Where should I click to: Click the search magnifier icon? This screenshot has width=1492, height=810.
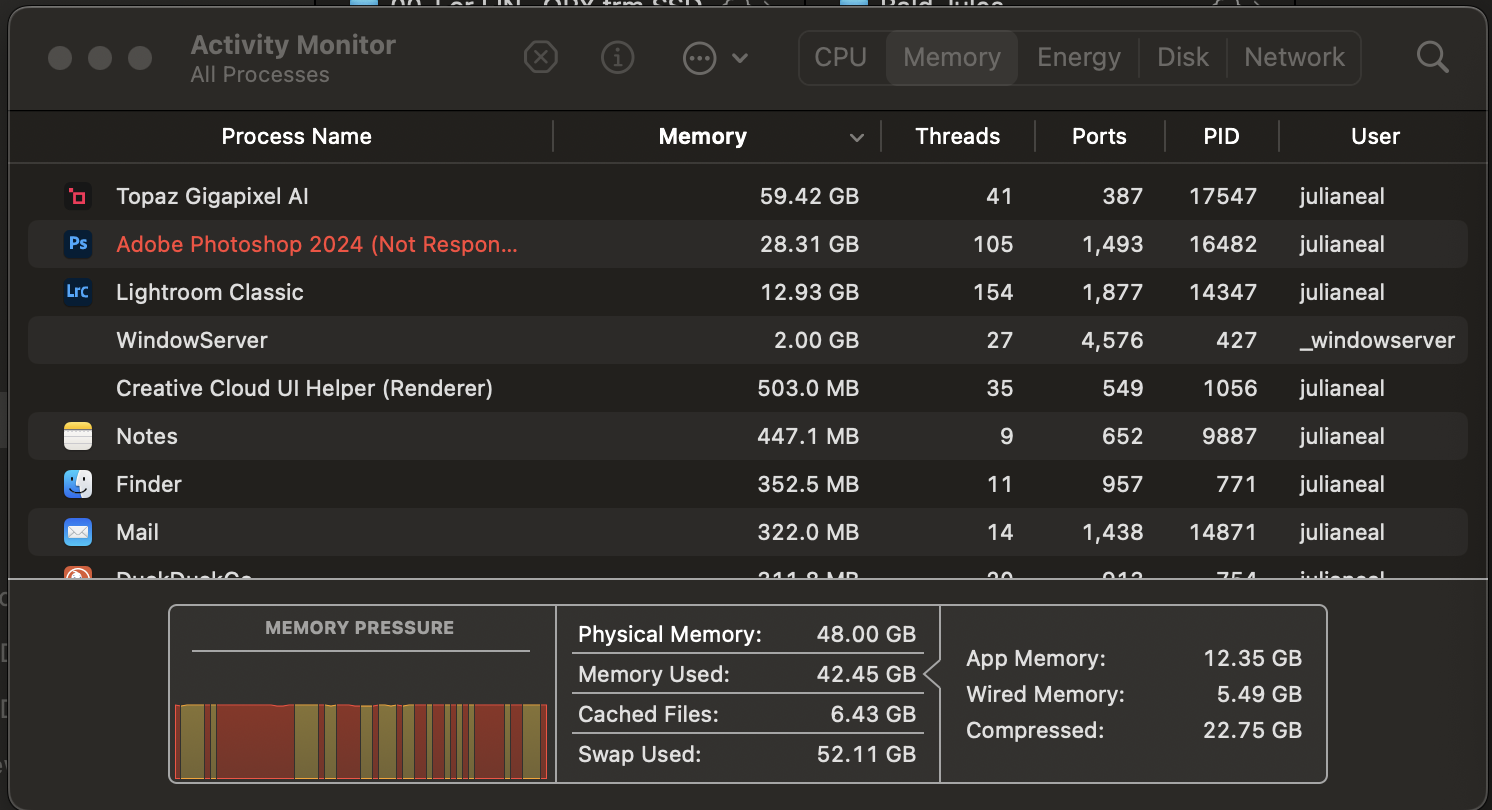coord(1432,58)
